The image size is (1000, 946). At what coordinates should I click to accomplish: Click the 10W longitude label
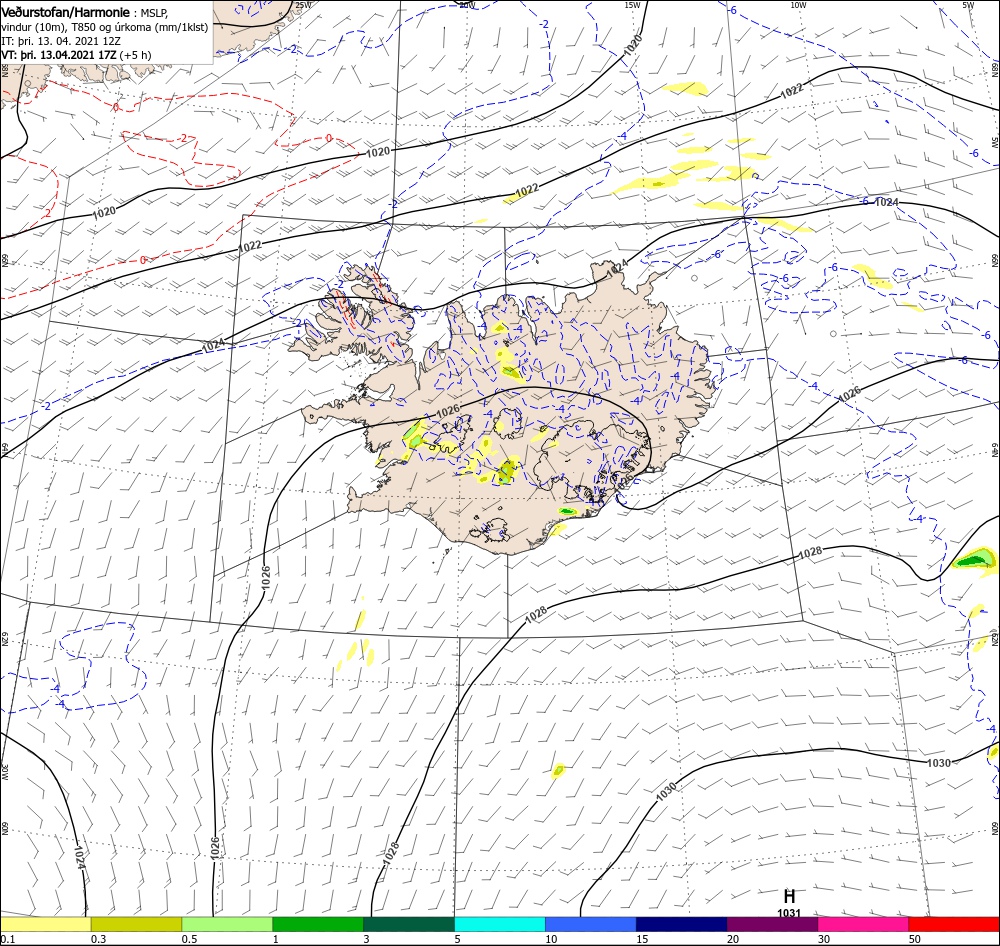coord(798,5)
